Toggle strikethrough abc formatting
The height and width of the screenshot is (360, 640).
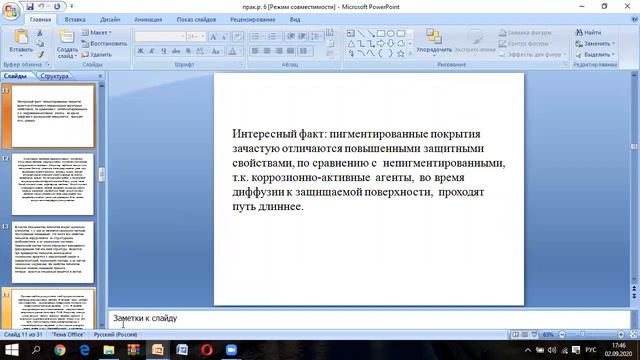point(176,51)
